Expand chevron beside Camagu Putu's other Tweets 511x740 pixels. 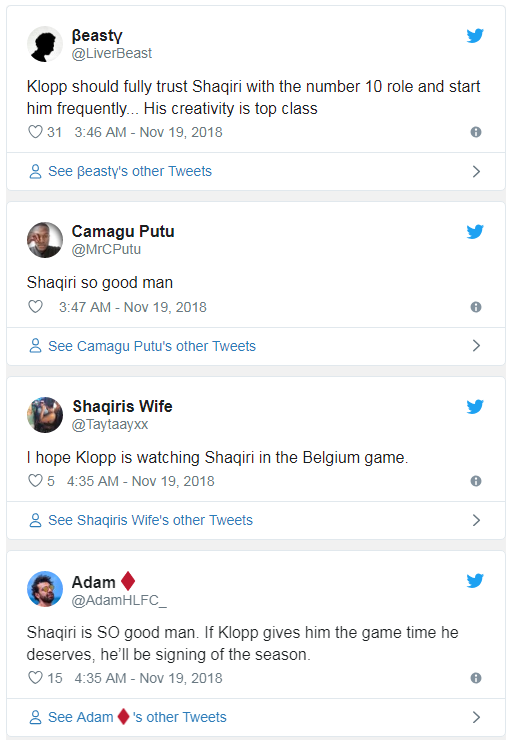tap(476, 346)
